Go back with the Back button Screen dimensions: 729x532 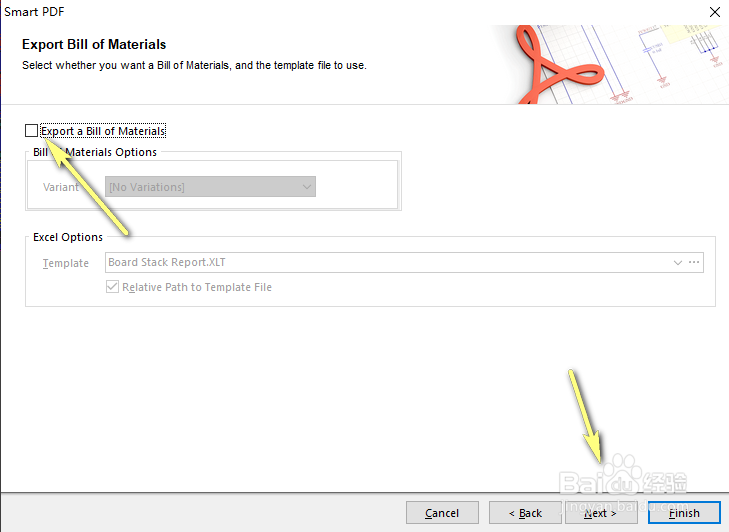coord(525,513)
